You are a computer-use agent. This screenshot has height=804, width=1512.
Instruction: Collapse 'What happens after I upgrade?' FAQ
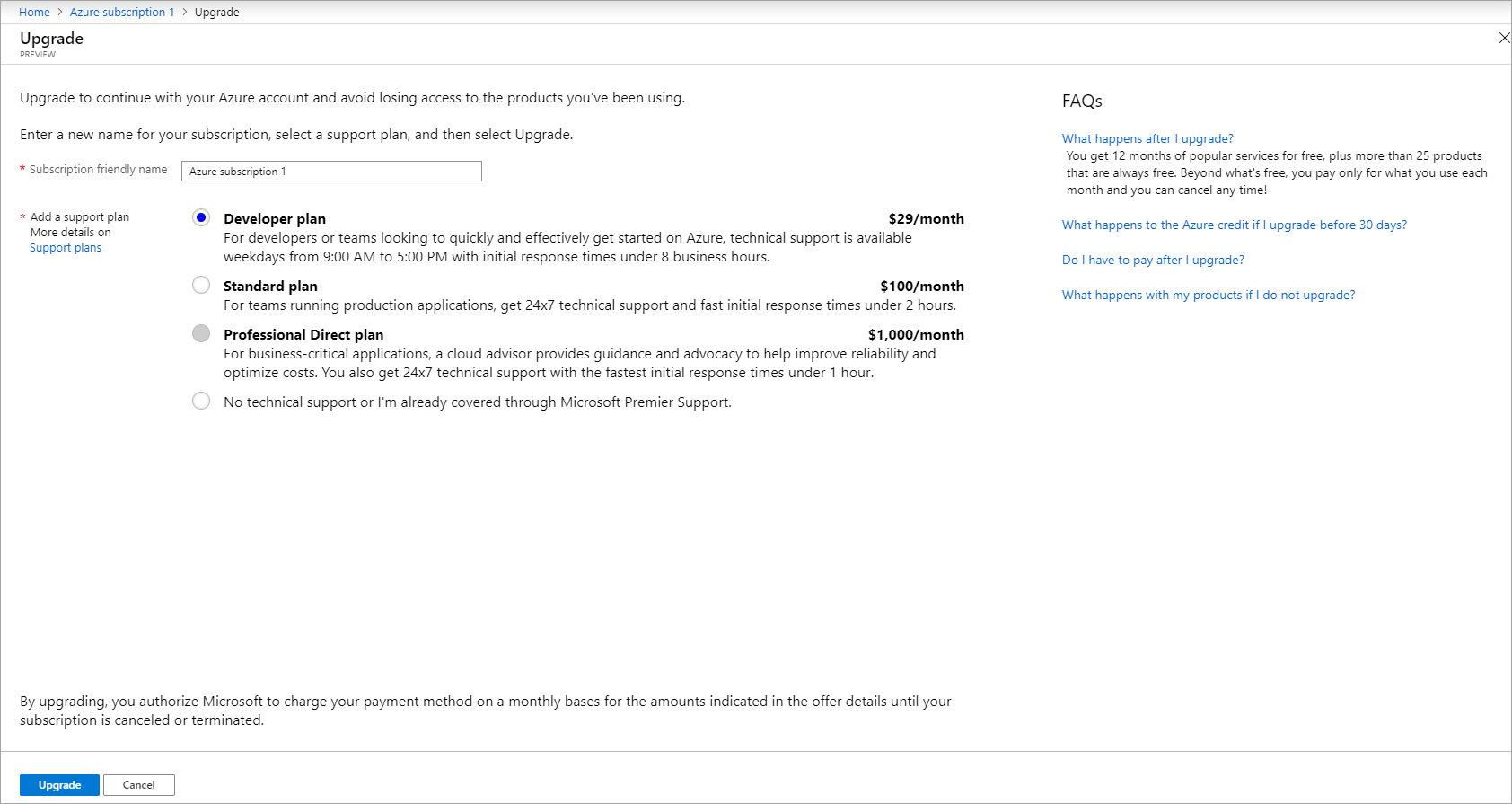point(1147,138)
